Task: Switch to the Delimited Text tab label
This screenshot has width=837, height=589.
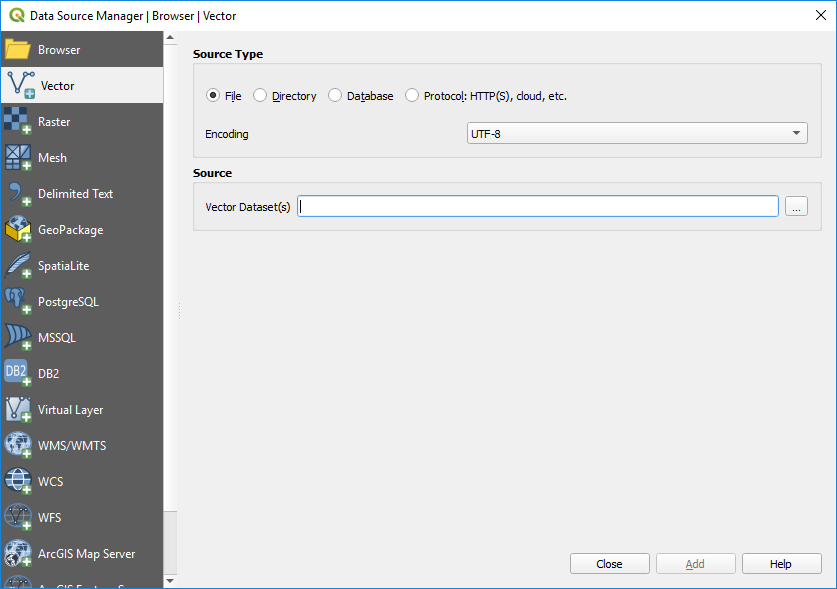Action: coord(75,194)
